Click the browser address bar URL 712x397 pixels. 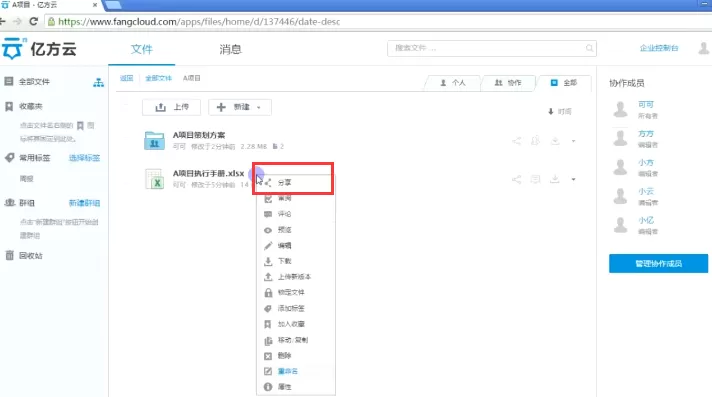click(199, 21)
